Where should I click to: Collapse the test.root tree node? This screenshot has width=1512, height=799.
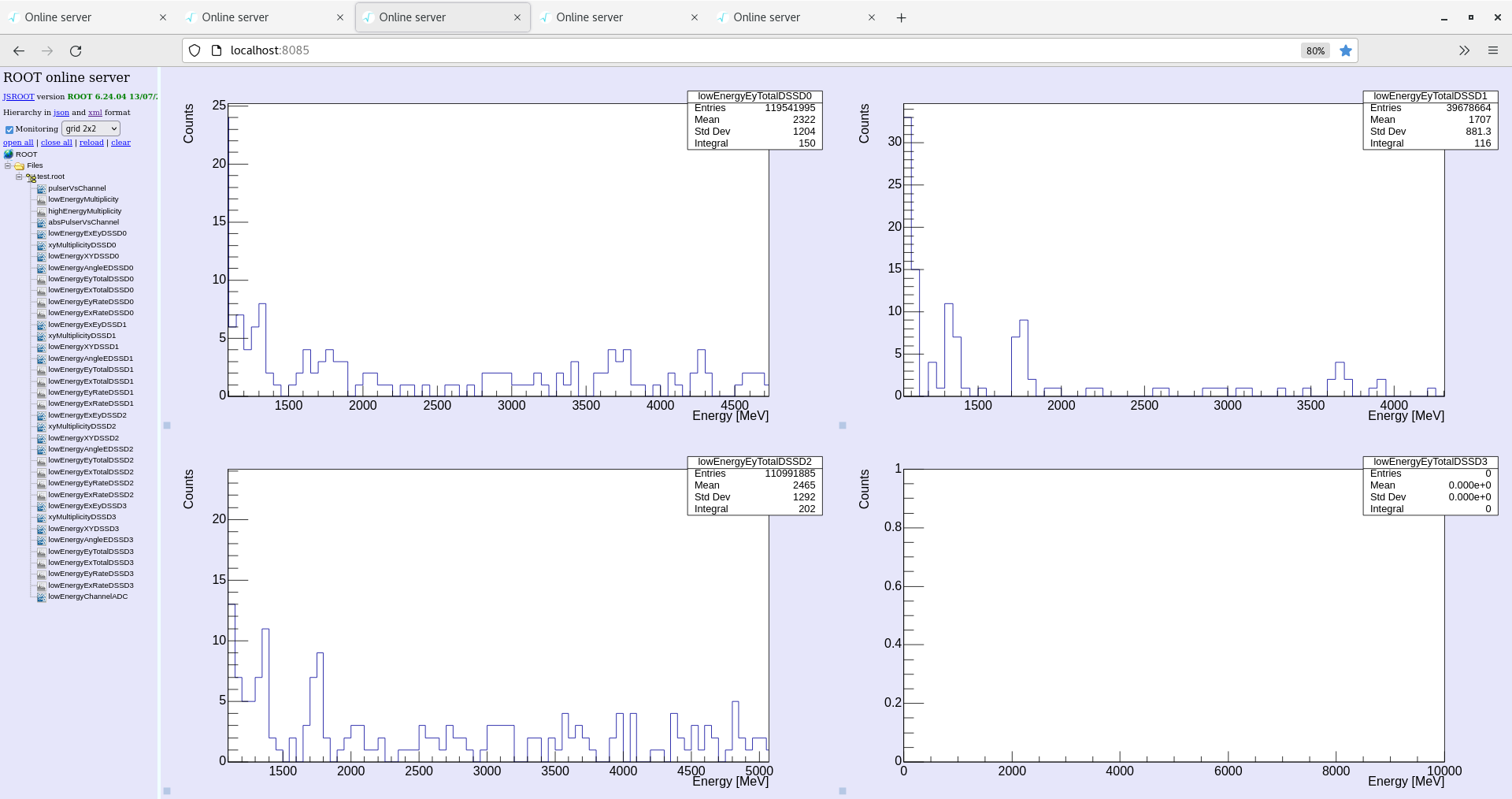(19, 177)
